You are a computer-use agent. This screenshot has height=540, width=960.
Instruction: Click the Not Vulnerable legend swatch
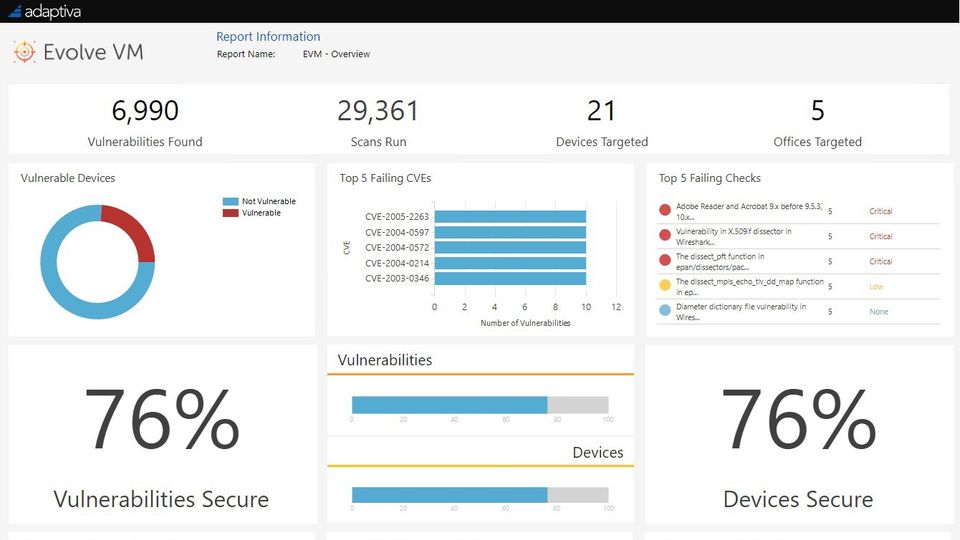230,201
